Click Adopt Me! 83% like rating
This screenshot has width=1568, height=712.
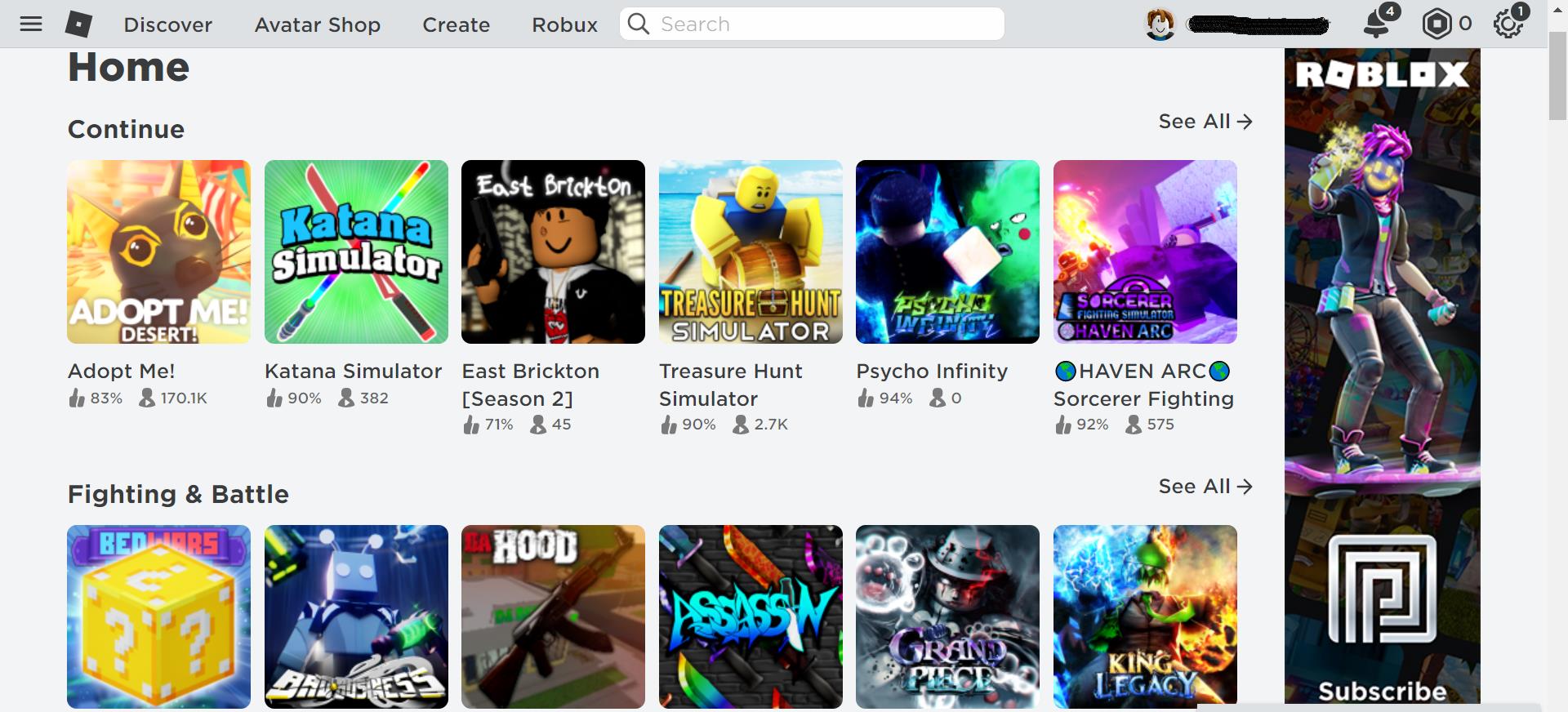click(x=96, y=398)
